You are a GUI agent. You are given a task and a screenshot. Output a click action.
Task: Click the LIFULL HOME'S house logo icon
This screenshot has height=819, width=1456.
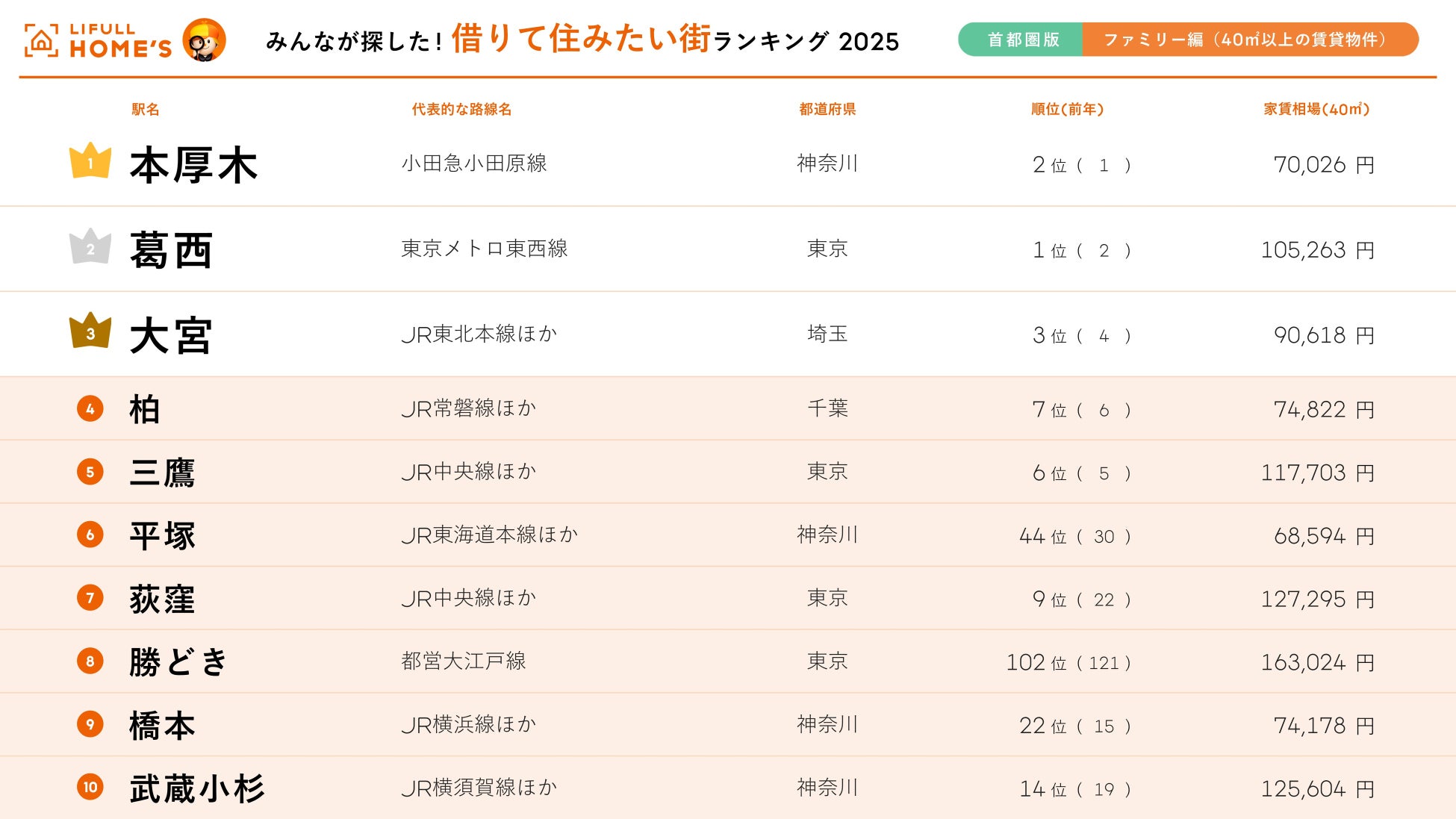(41, 41)
